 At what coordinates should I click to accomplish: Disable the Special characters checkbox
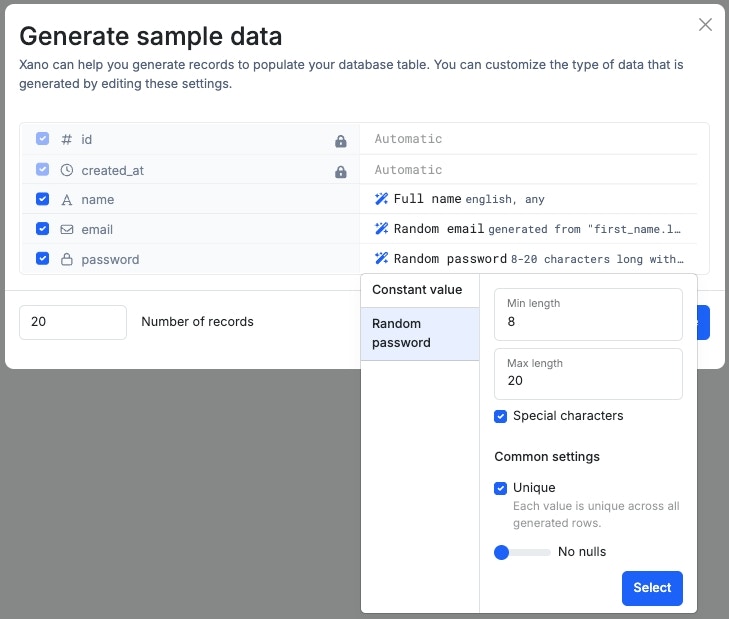click(x=501, y=416)
